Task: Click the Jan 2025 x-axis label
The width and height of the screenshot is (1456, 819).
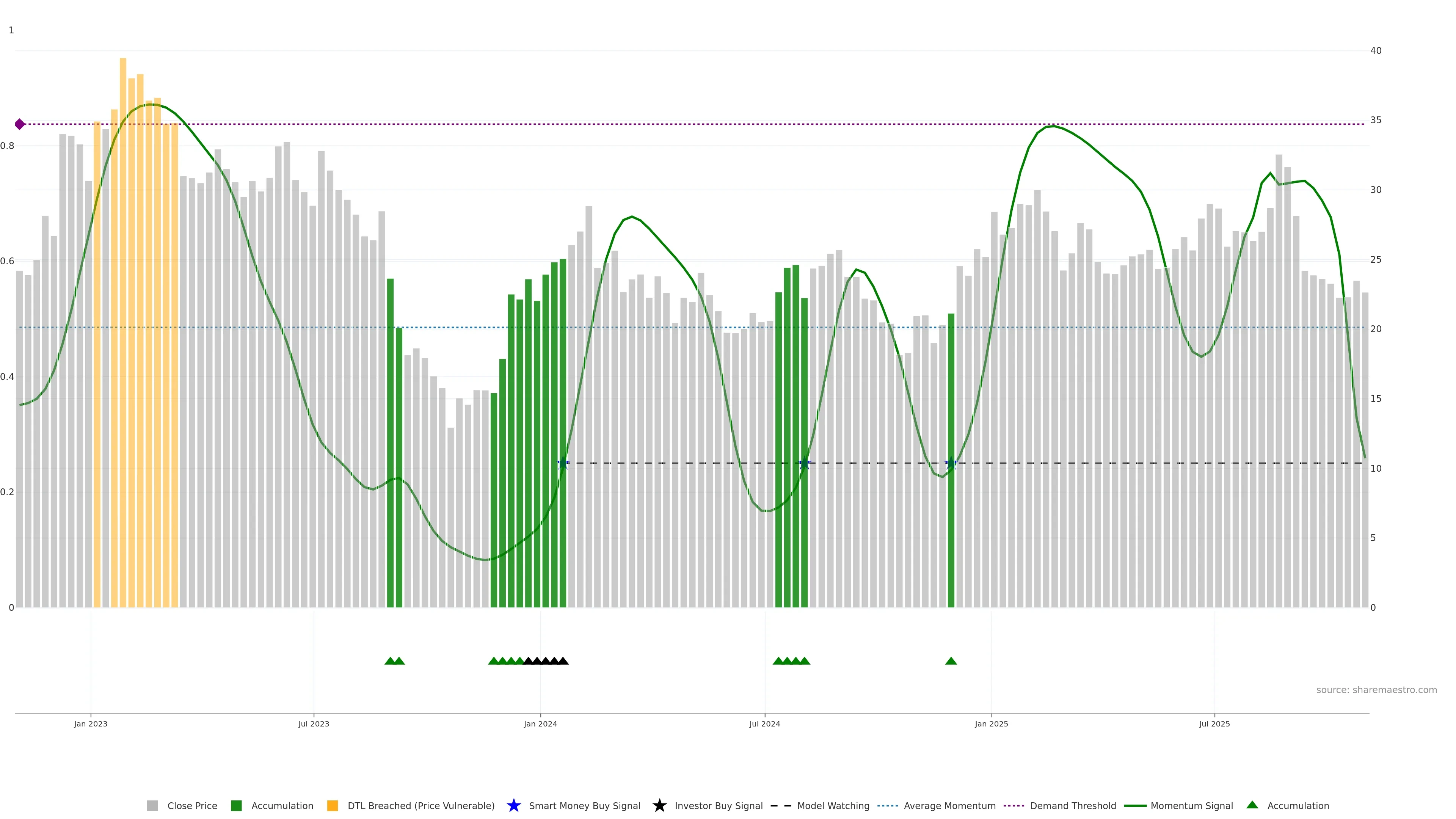Action: pyautogui.click(x=991, y=724)
